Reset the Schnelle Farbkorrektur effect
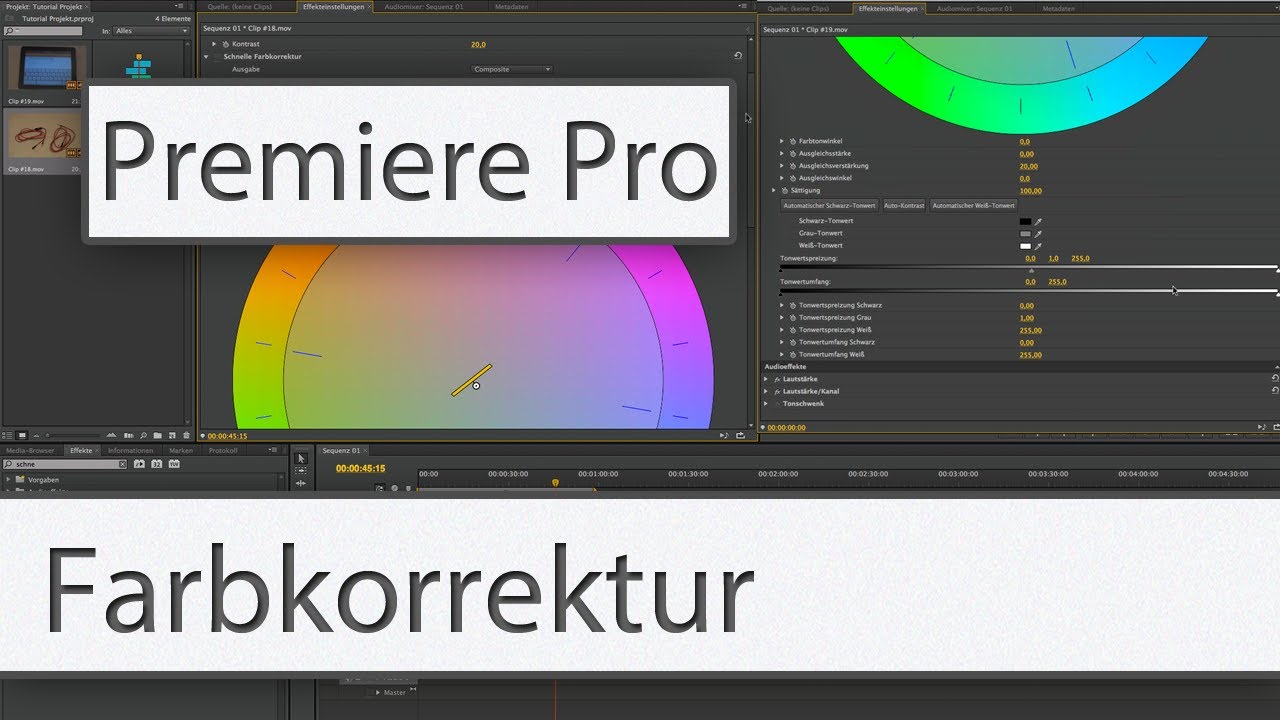The width and height of the screenshot is (1280, 720). [x=738, y=57]
